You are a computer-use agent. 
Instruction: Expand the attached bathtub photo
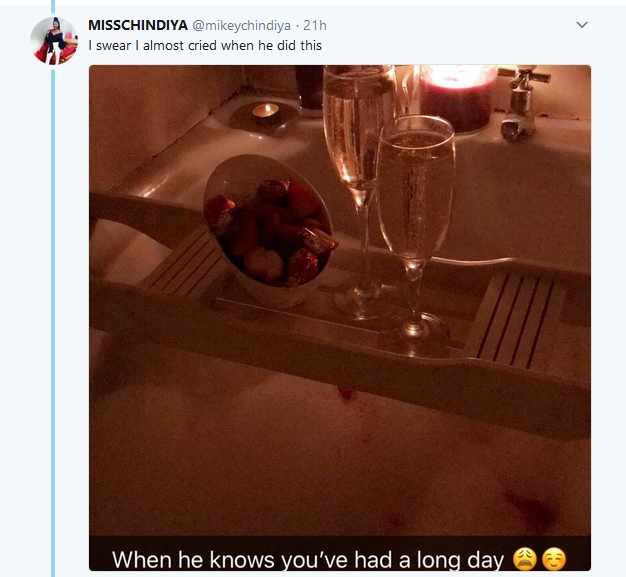pyautogui.click(x=340, y=318)
